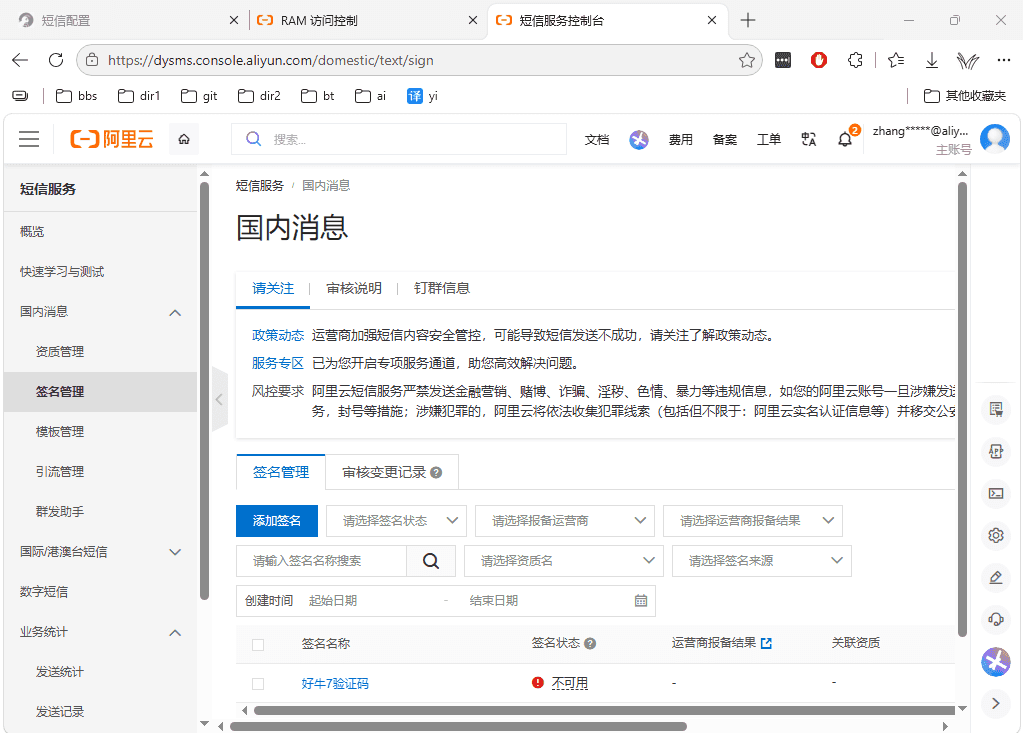Click the signature name search magnifier
Viewport: 1023px width, 733px height.
(431, 561)
